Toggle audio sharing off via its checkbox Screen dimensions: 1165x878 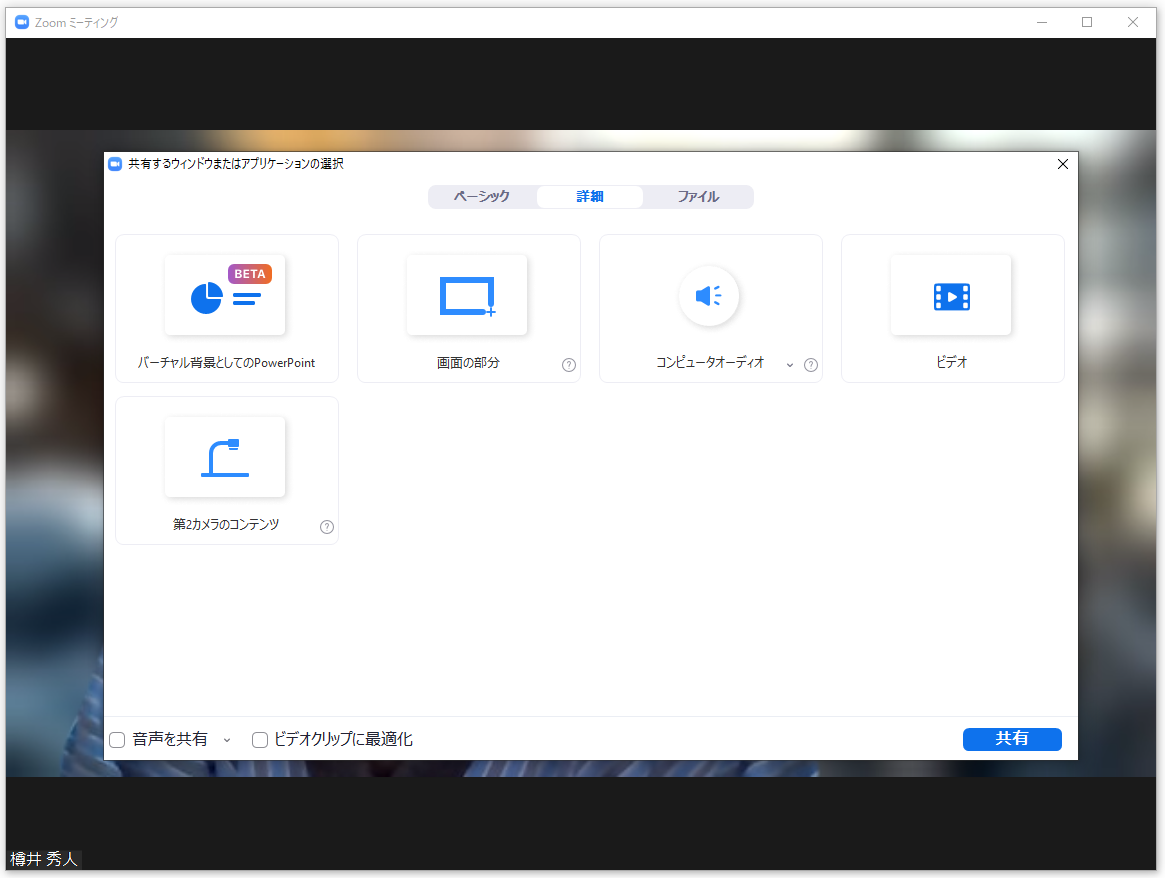pyautogui.click(x=117, y=739)
